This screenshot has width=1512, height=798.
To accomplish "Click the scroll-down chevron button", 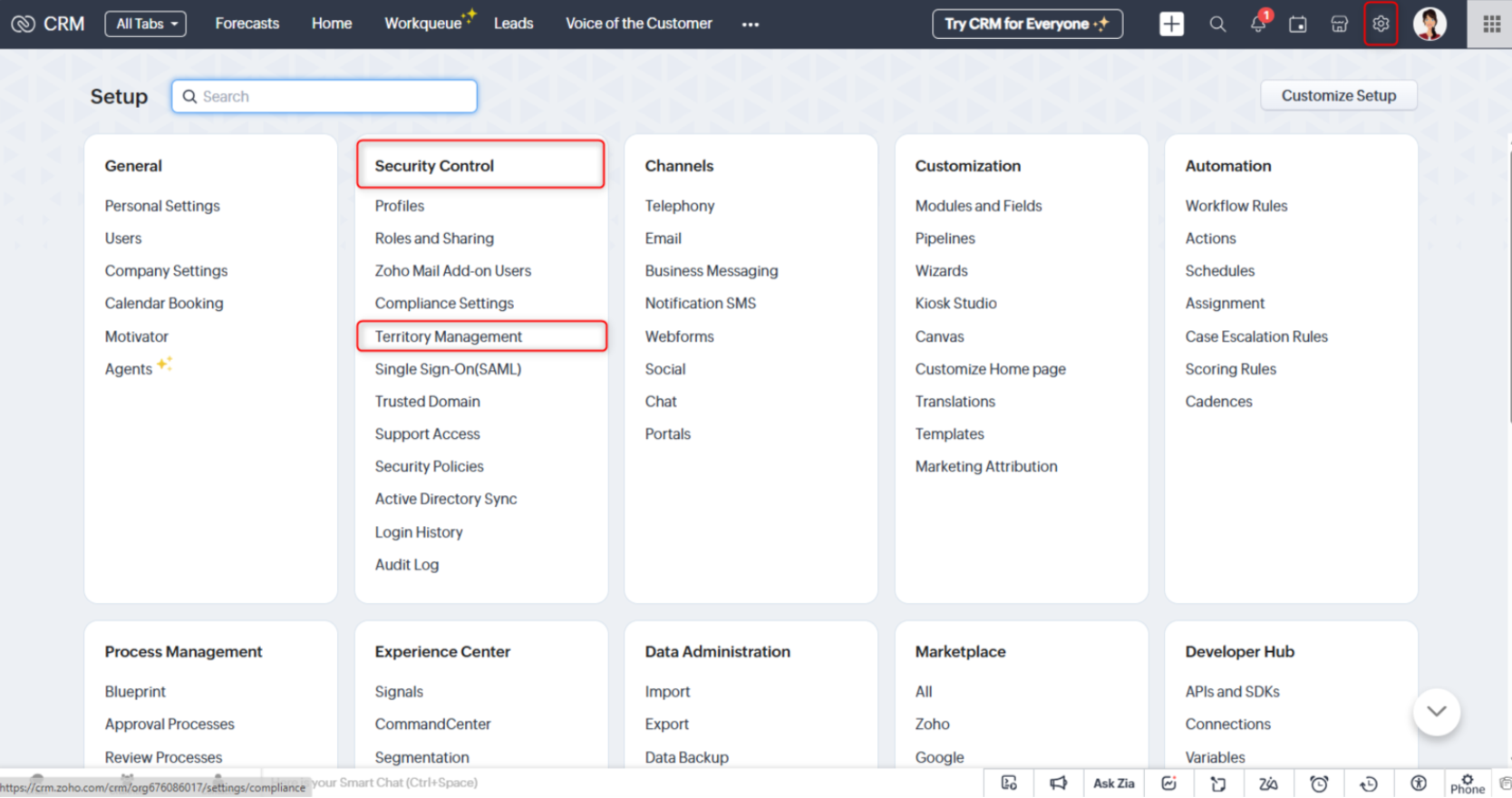I will [x=1436, y=712].
